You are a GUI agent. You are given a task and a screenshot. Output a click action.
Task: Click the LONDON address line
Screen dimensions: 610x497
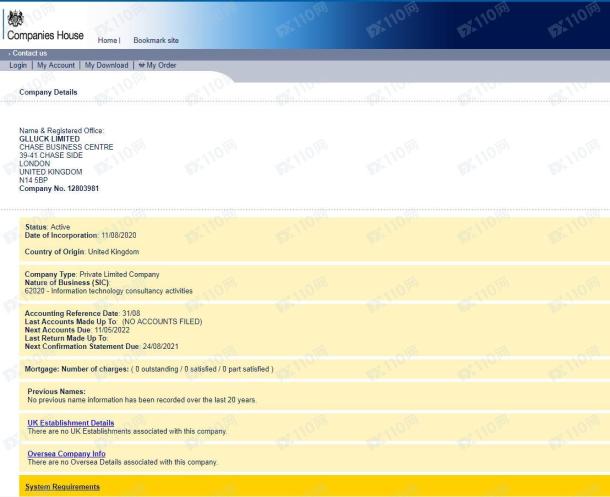[x=35, y=163]
